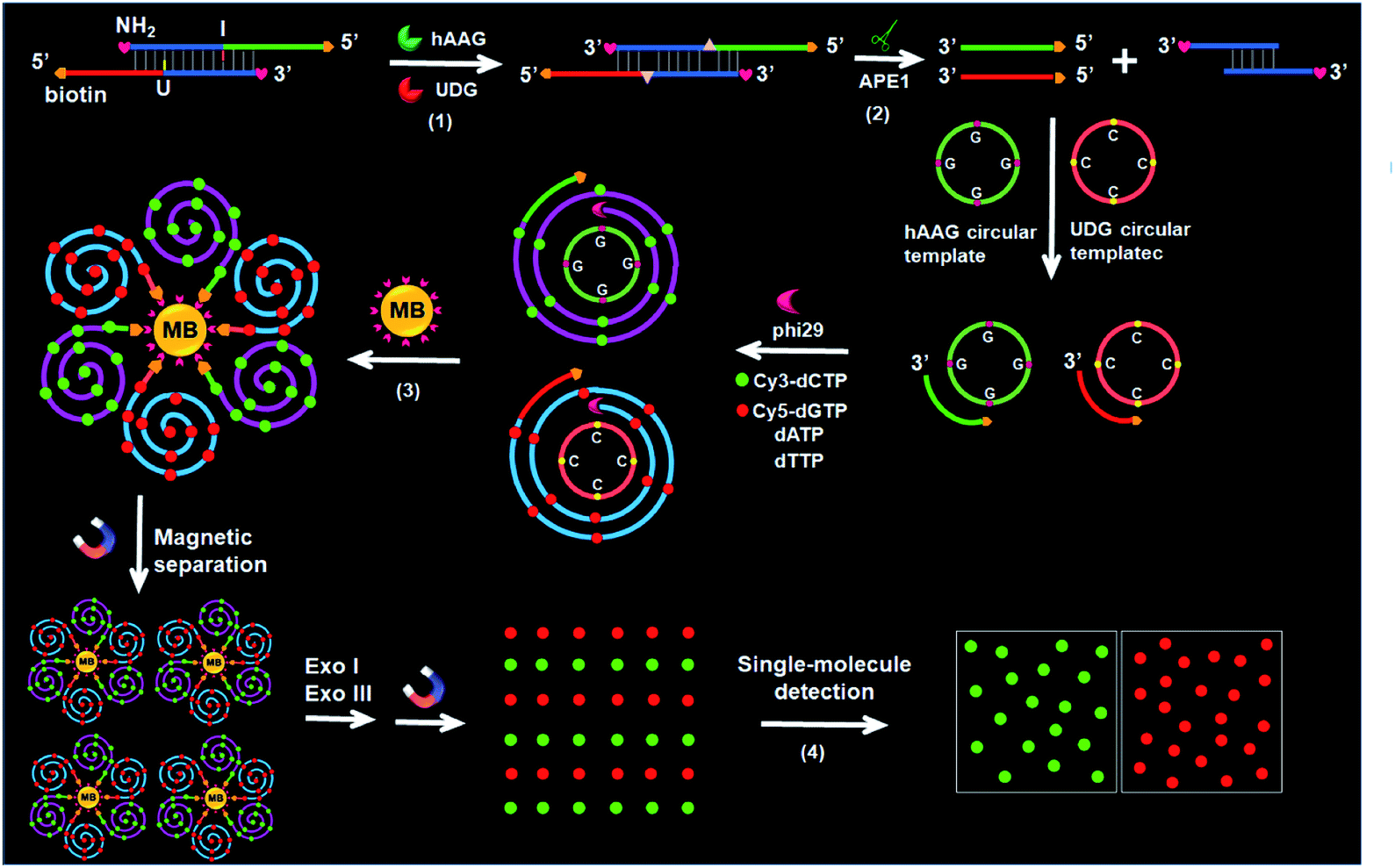Select the standalone MB bead above step (3)
Viewport: 1395px width, 868px height.
tap(406, 311)
